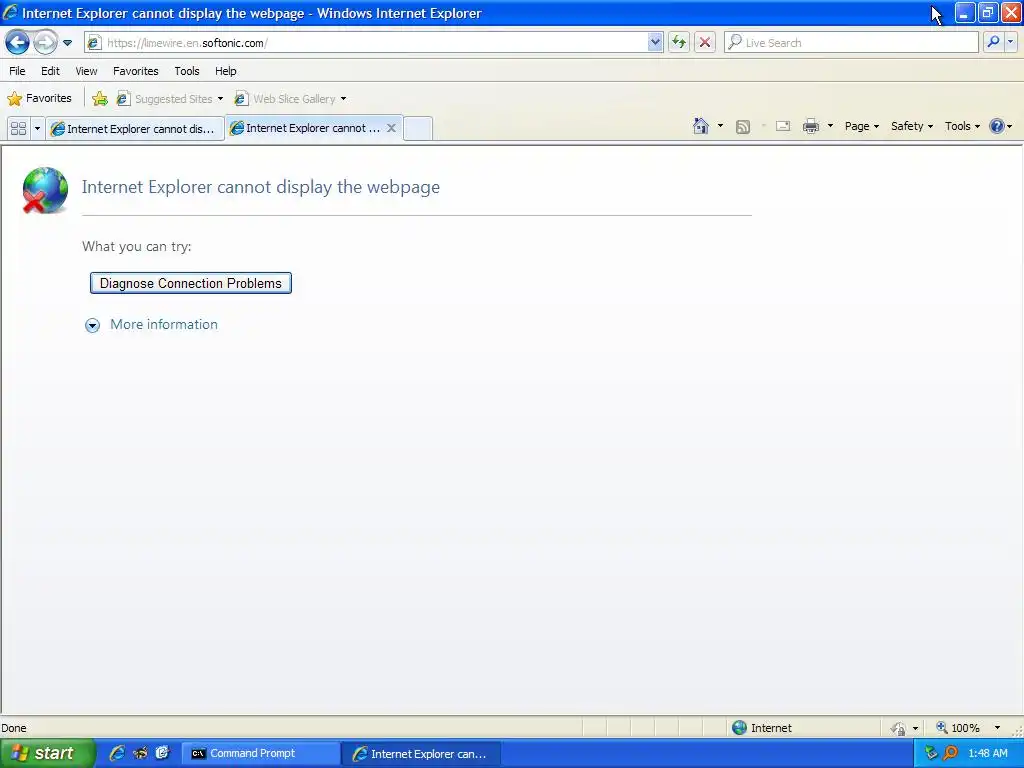The height and width of the screenshot is (768, 1024).
Task: Click the system clock showing 1:48 AM
Action: pos(988,753)
